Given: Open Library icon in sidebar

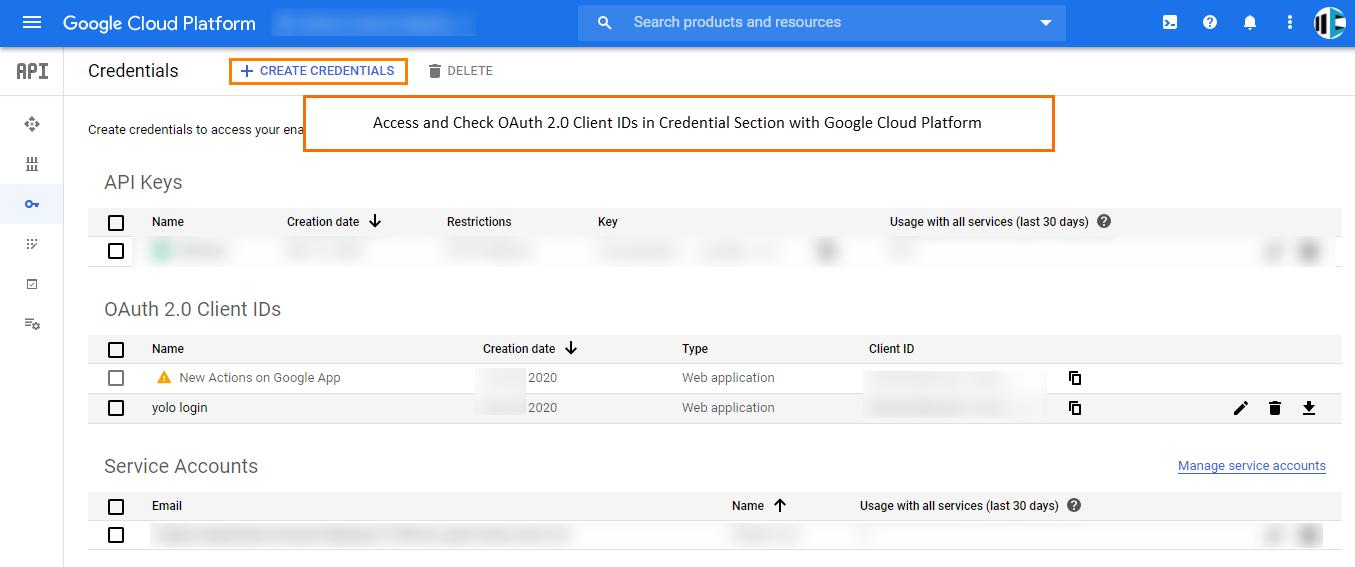Looking at the screenshot, I should pos(32,164).
